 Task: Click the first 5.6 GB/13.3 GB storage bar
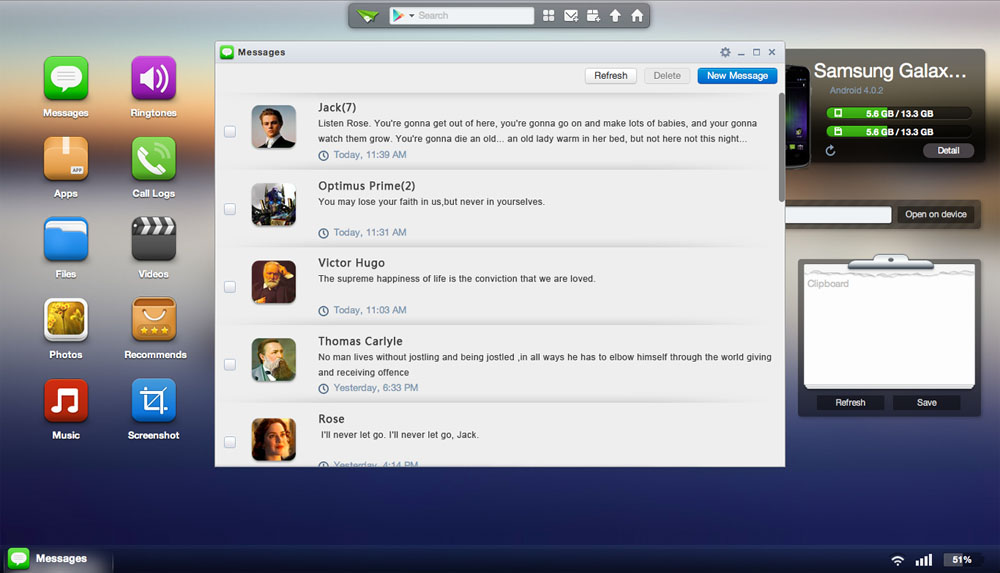pyautogui.click(x=899, y=114)
